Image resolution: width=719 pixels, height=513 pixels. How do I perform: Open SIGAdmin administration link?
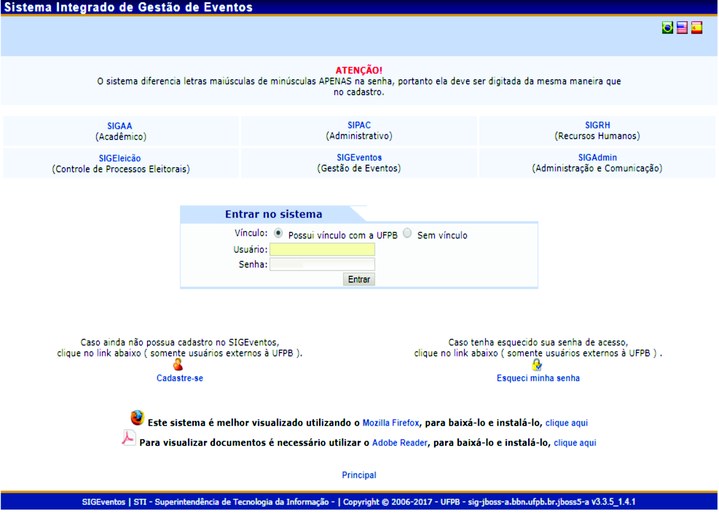597,158
